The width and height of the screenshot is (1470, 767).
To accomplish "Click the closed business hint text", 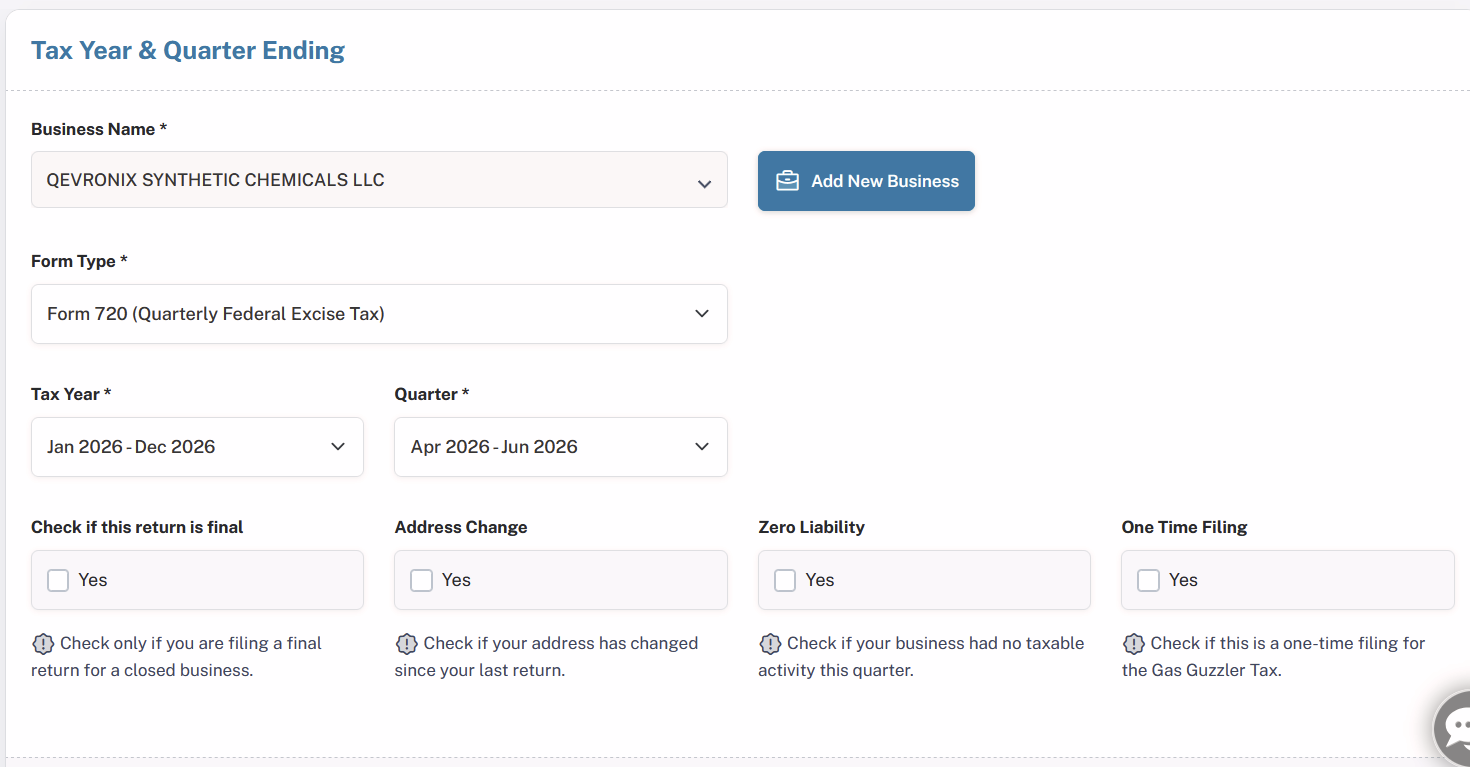I will click(176, 657).
